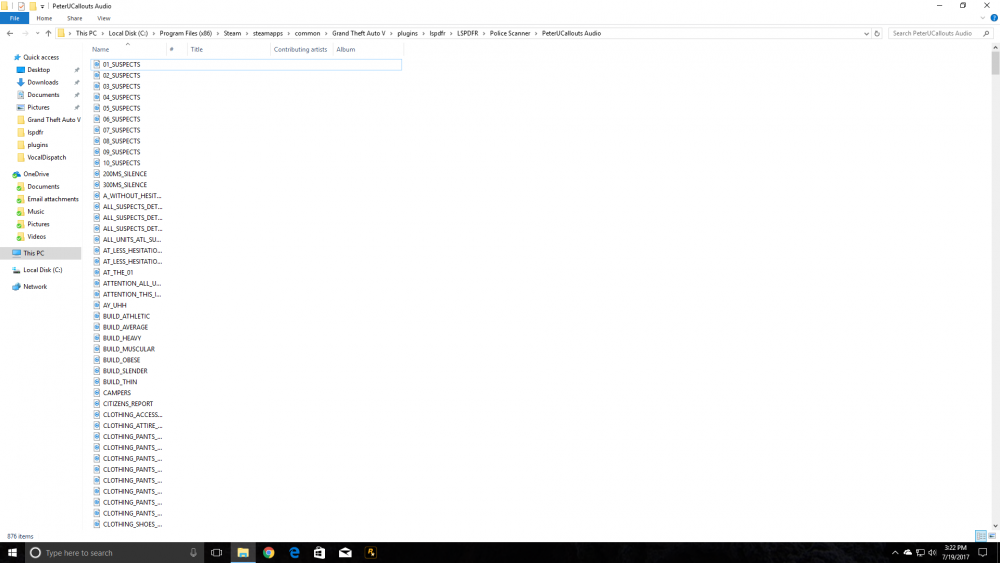Viewport: 1000px width, 563px height.
Task: Select the AT_THE_01 file
Action: point(118,272)
